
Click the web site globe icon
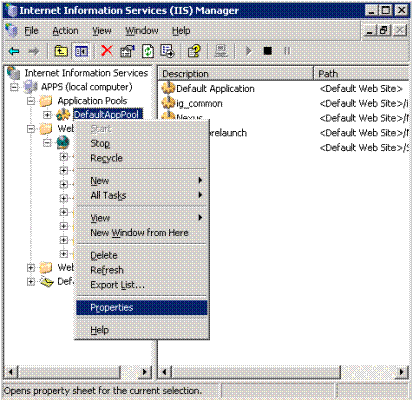click(63, 142)
